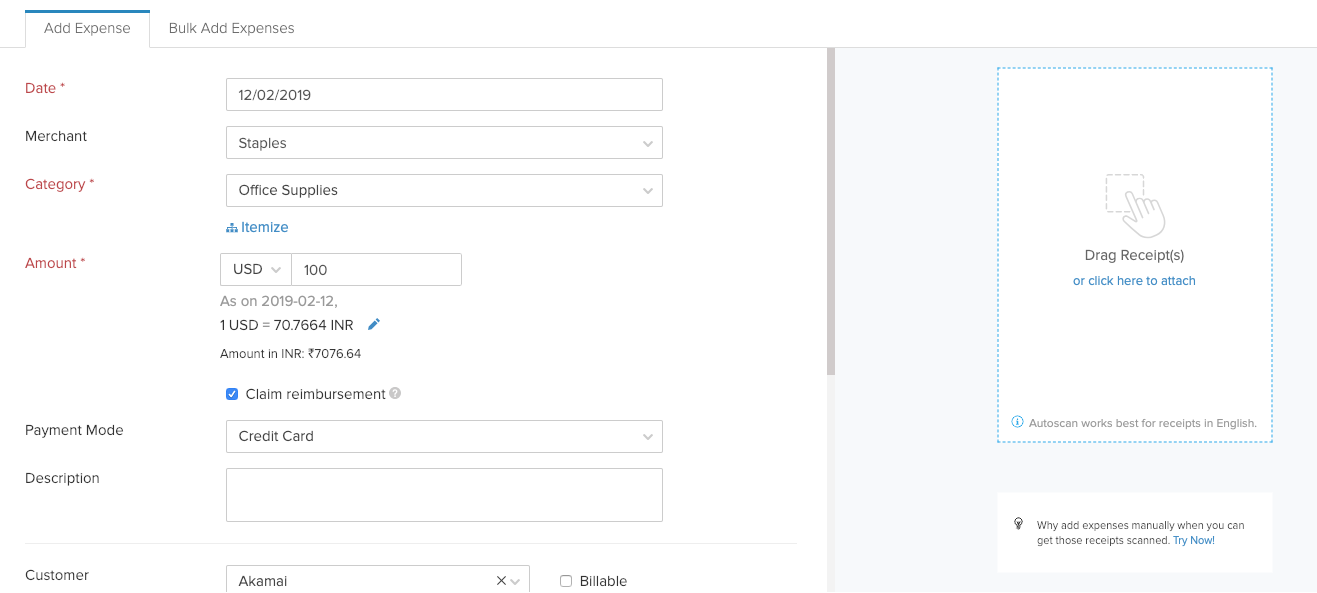The width and height of the screenshot is (1317, 593).
Task: Enable the Billable checkbox
Action: [x=566, y=581]
